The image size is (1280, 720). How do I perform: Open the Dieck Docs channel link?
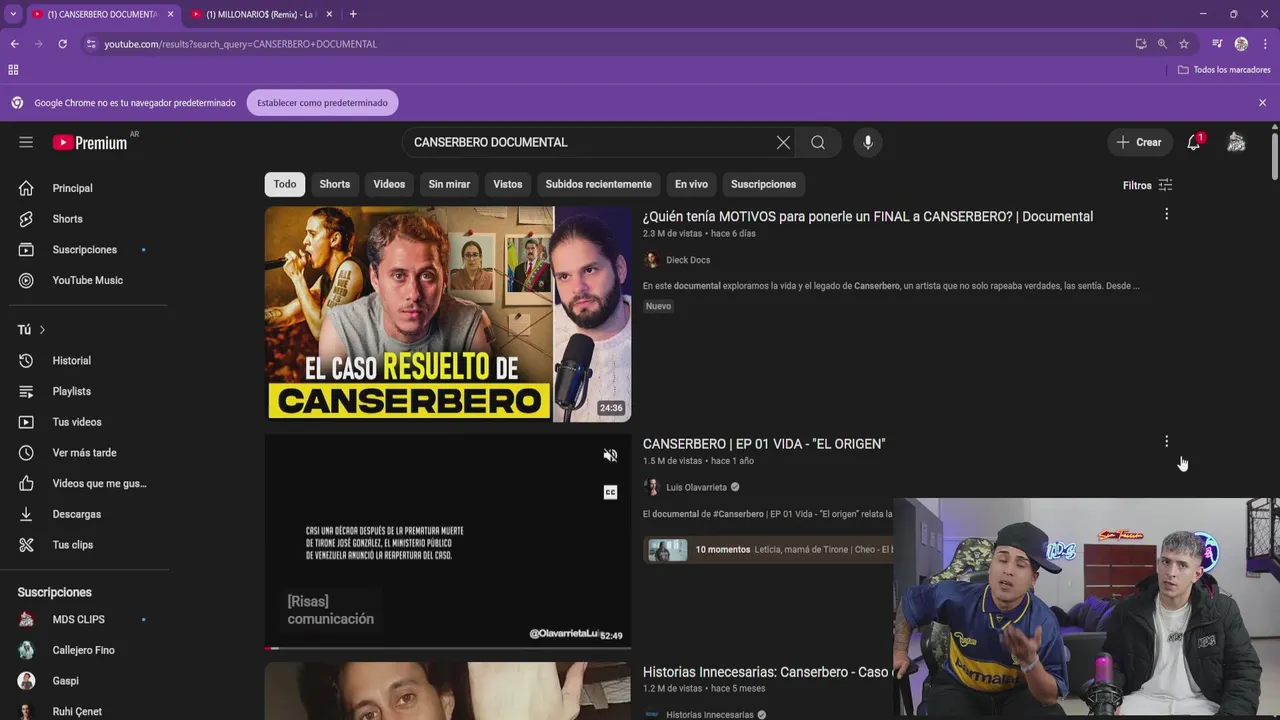[x=688, y=260]
